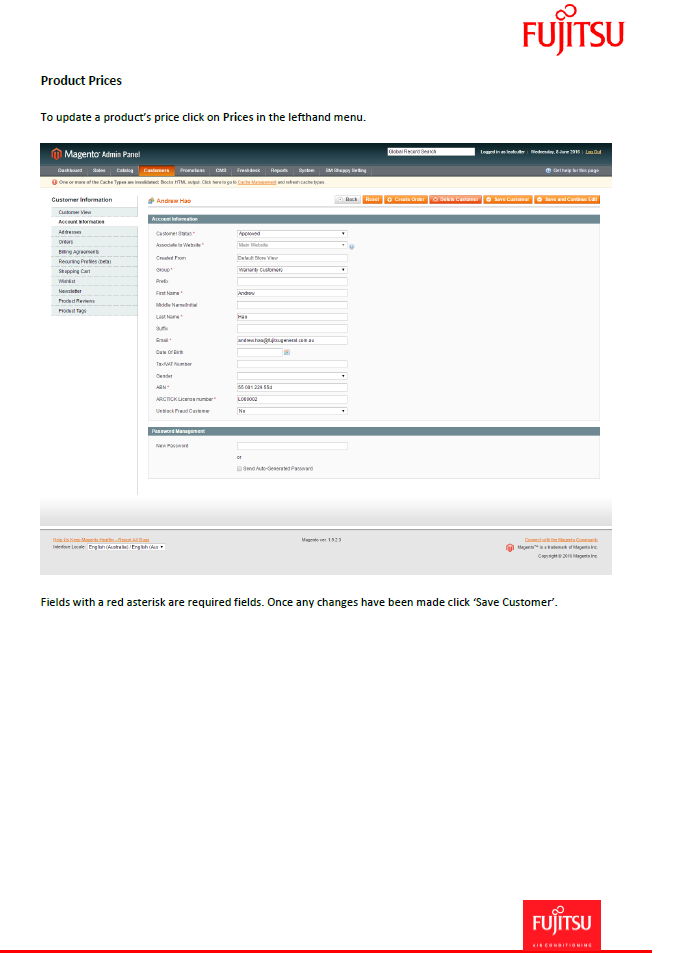The width and height of the screenshot is (673, 953).
Task: Select Account Information sidebar tab
Action: (x=95, y=222)
